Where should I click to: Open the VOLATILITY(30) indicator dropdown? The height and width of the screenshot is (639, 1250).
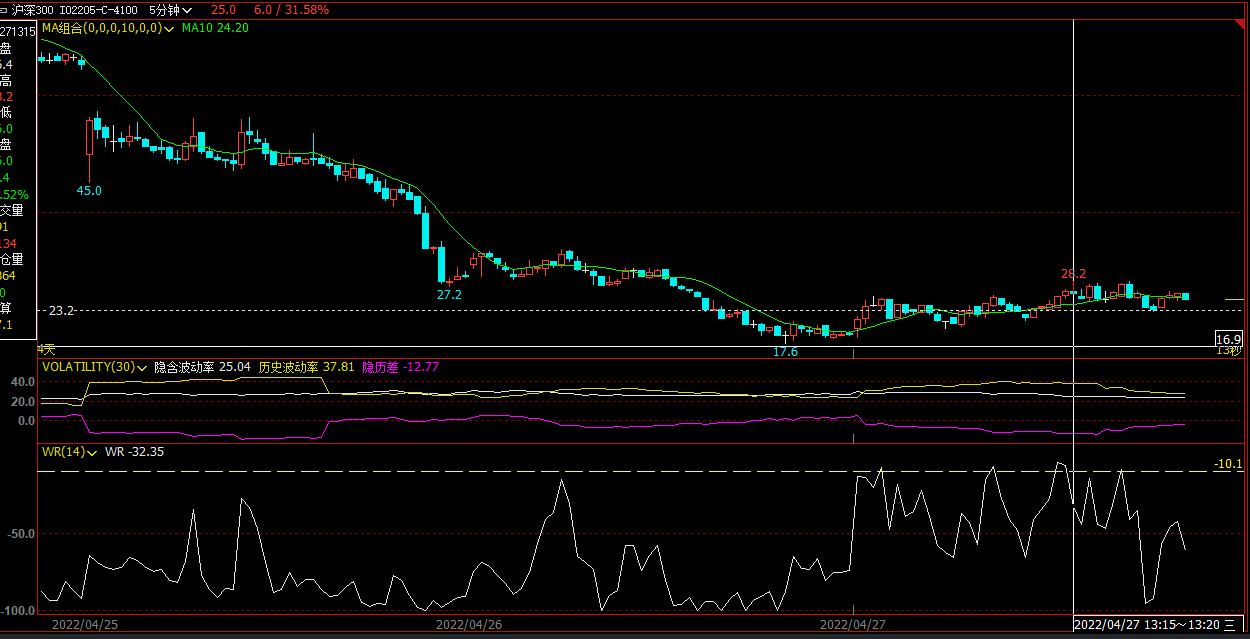pos(143,367)
